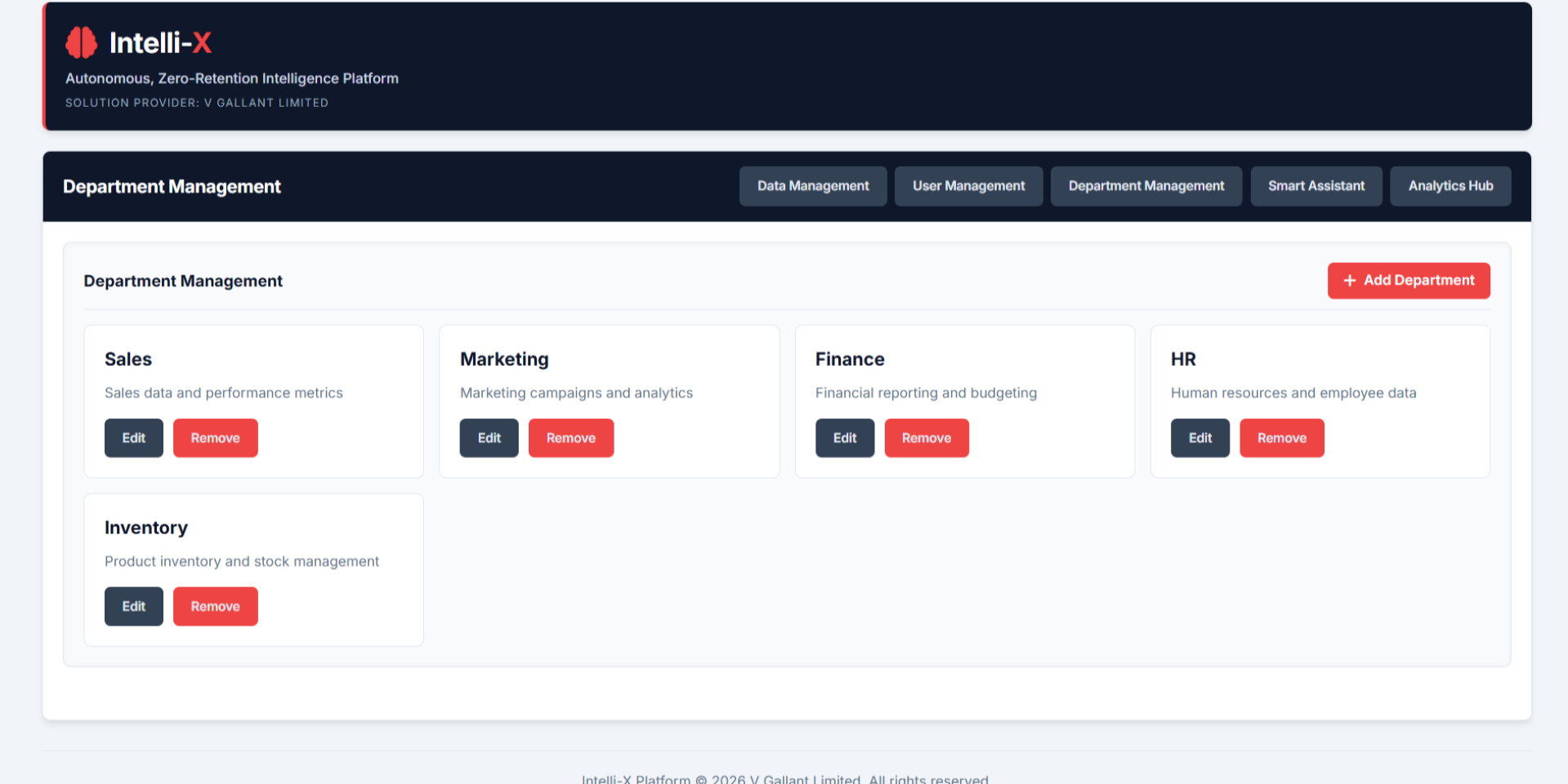The height and width of the screenshot is (784, 1568).
Task: Click the plus icon on Add Department
Action: click(x=1349, y=281)
